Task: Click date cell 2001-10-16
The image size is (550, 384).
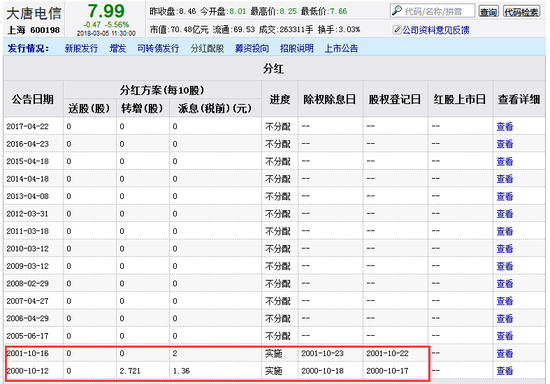Action: pyautogui.click(x=27, y=353)
